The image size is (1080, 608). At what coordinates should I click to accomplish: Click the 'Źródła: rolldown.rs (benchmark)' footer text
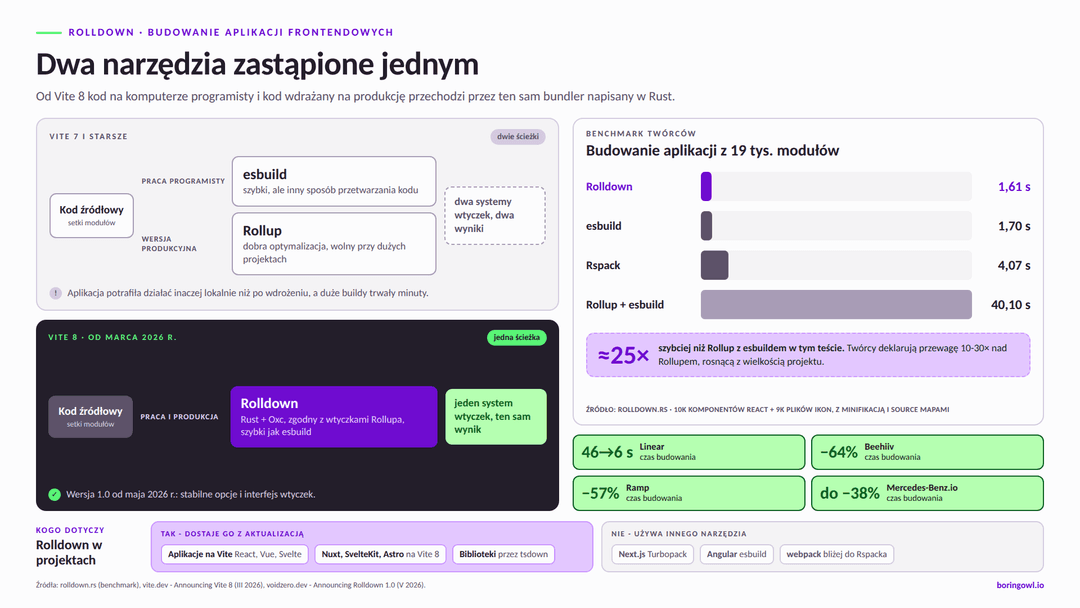231,585
